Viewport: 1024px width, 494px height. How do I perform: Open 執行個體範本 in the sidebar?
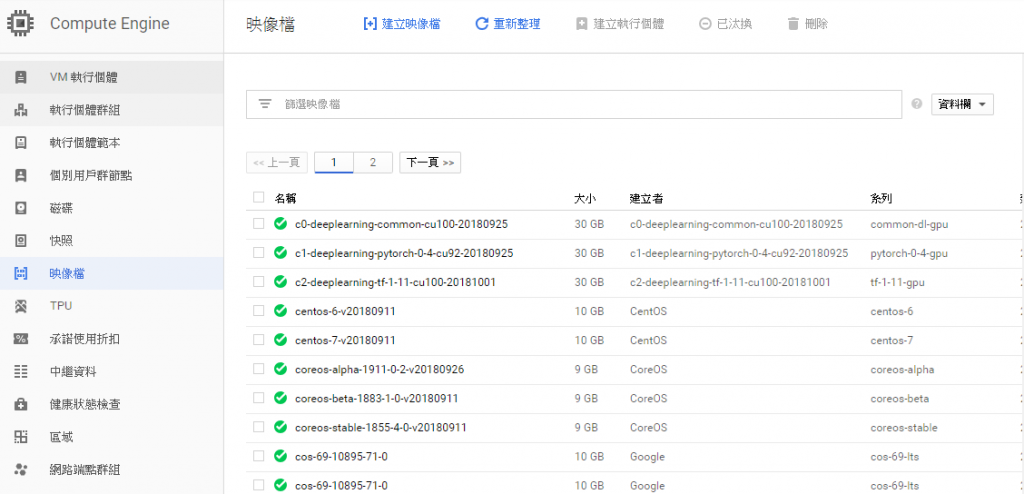pyautogui.click(x=111, y=142)
